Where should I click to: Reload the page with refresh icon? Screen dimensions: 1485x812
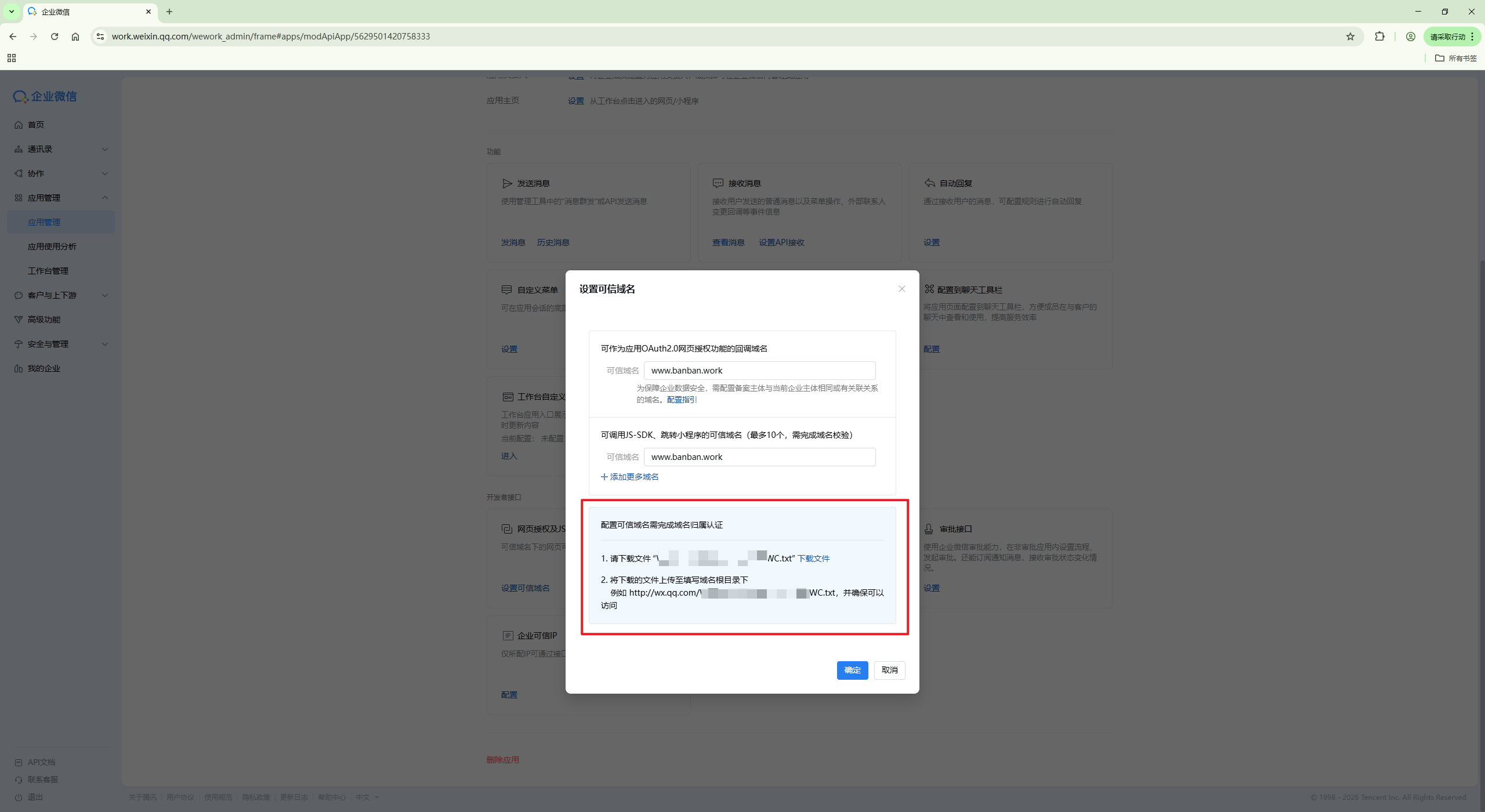(55, 37)
